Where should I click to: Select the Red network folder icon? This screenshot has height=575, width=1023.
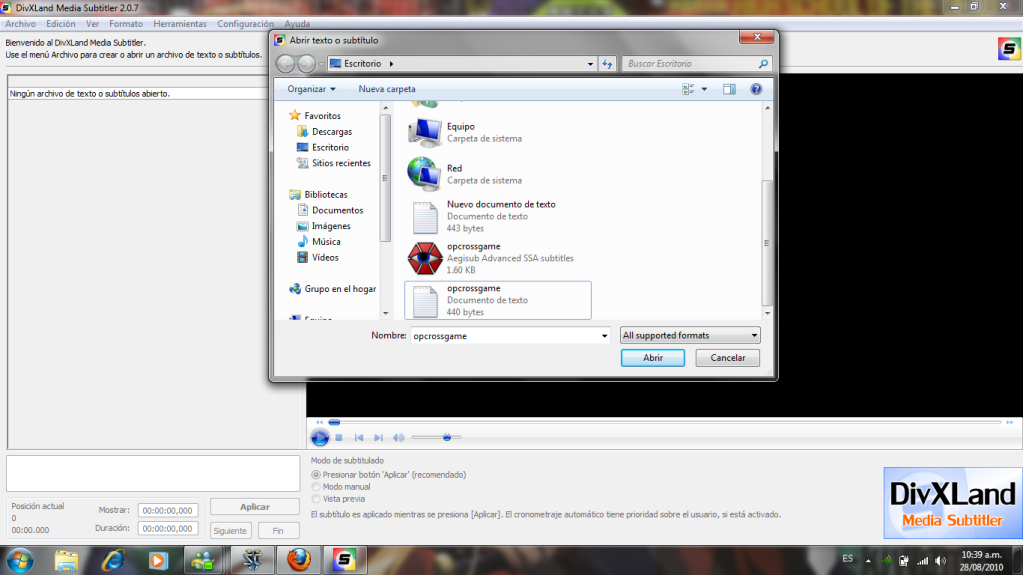click(x=424, y=174)
